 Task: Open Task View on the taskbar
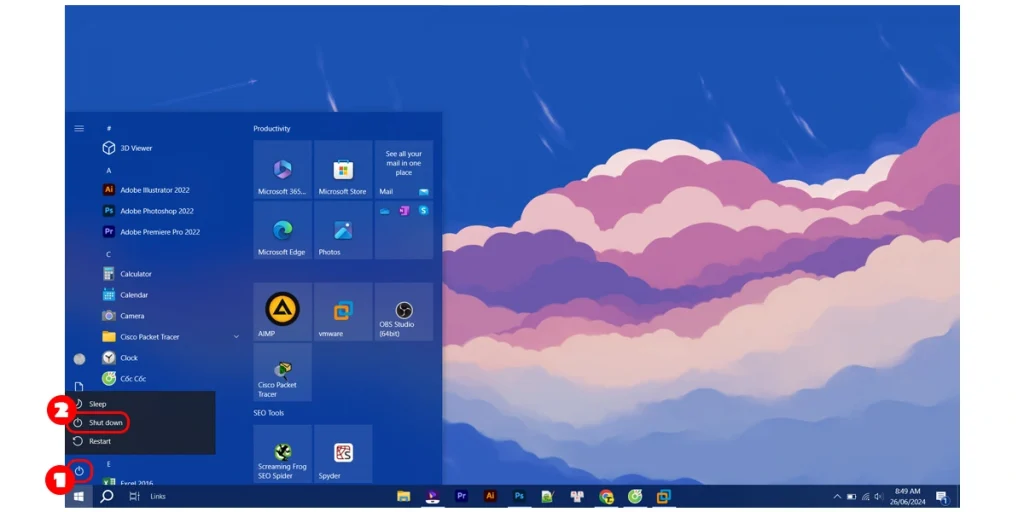click(x=134, y=496)
